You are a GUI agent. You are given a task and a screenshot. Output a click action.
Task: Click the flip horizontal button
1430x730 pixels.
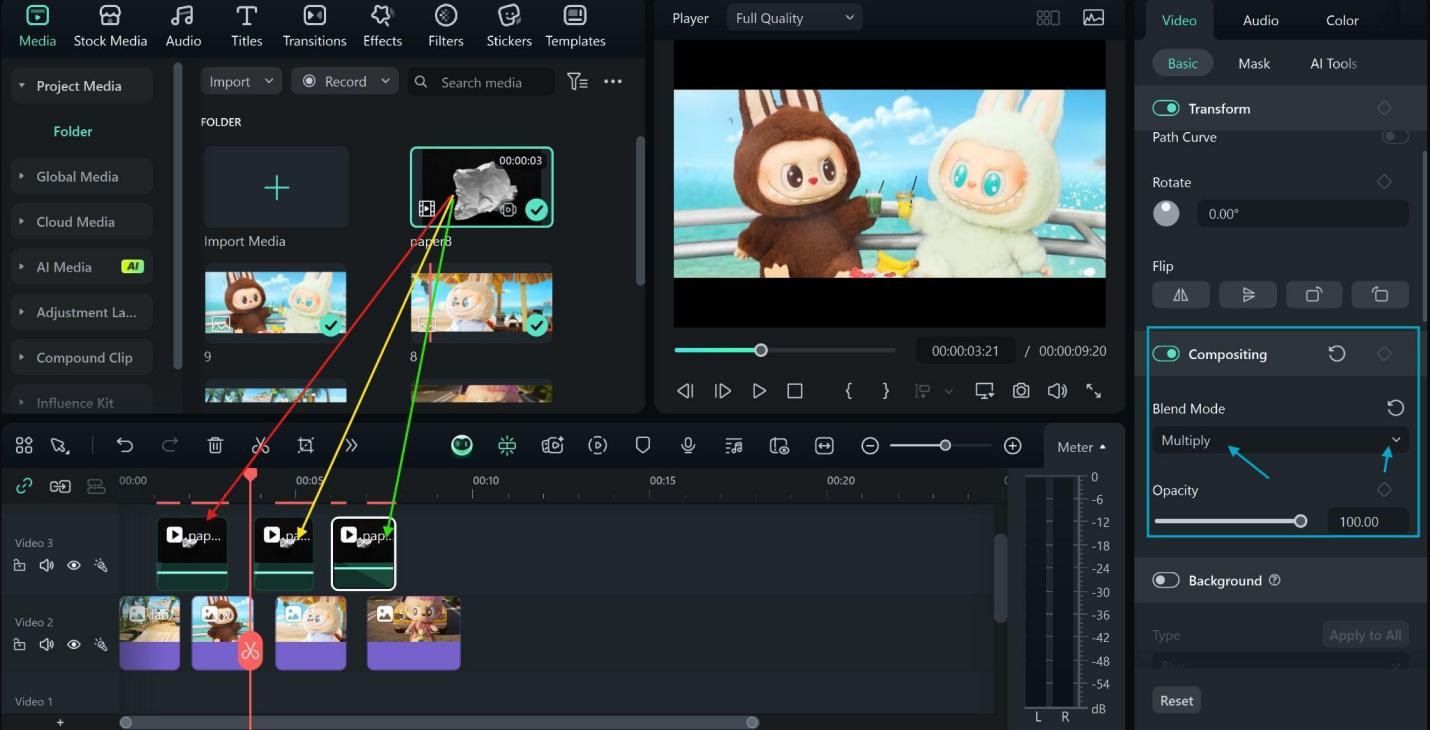coord(1180,295)
